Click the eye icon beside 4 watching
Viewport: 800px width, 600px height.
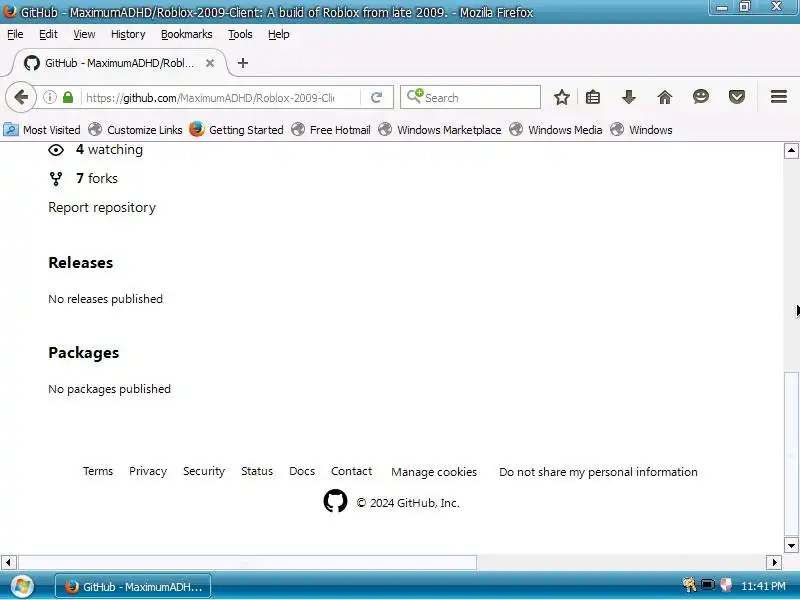click(56, 150)
